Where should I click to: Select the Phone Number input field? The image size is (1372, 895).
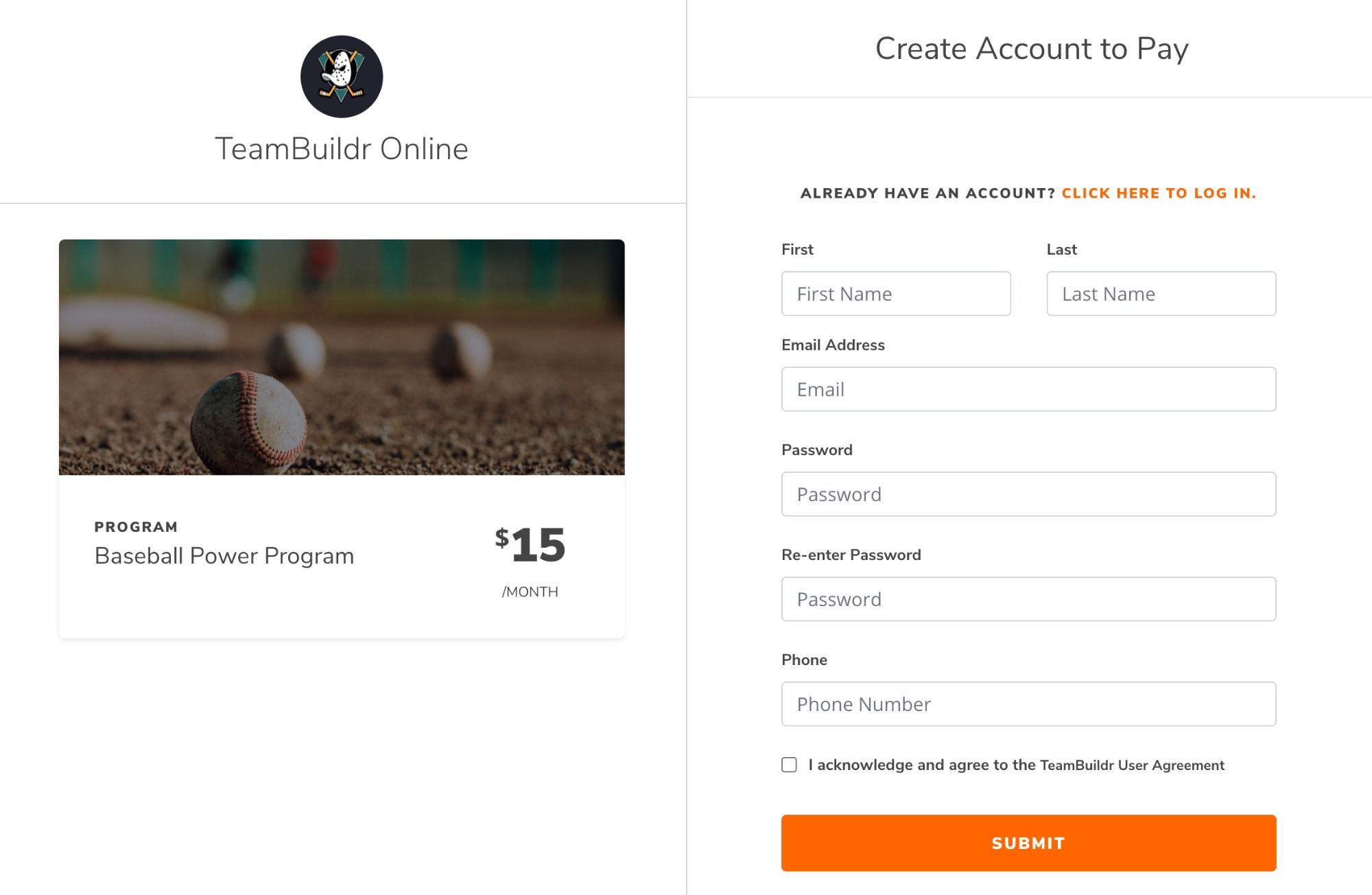coord(1028,704)
